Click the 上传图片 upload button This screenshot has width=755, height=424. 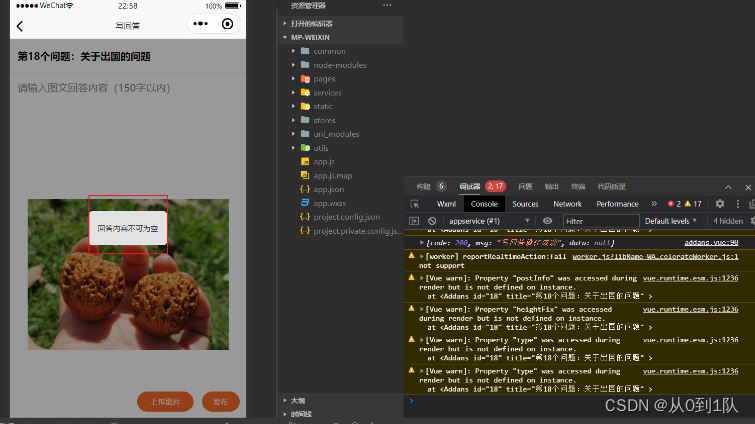coord(165,401)
